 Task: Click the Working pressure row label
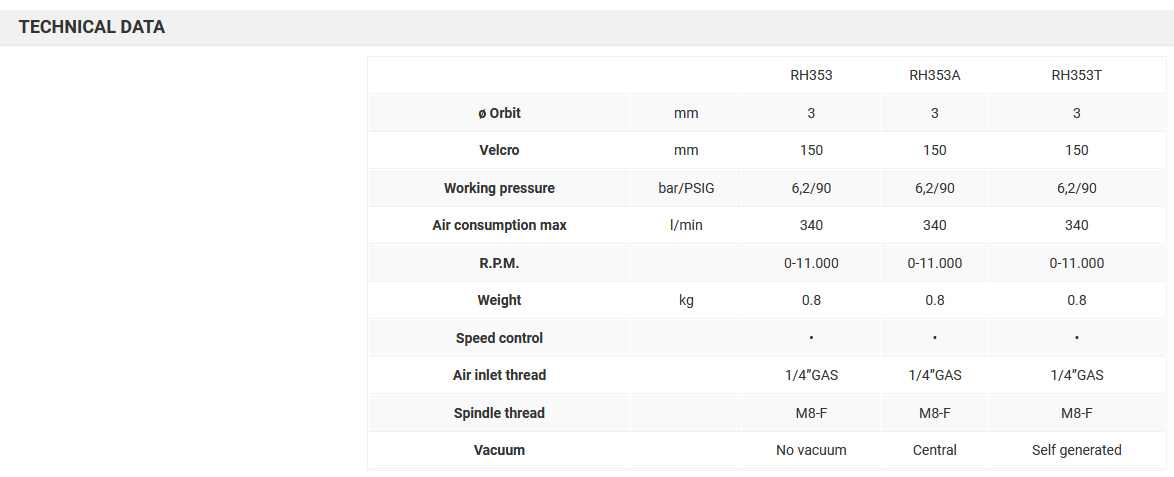coord(499,188)
